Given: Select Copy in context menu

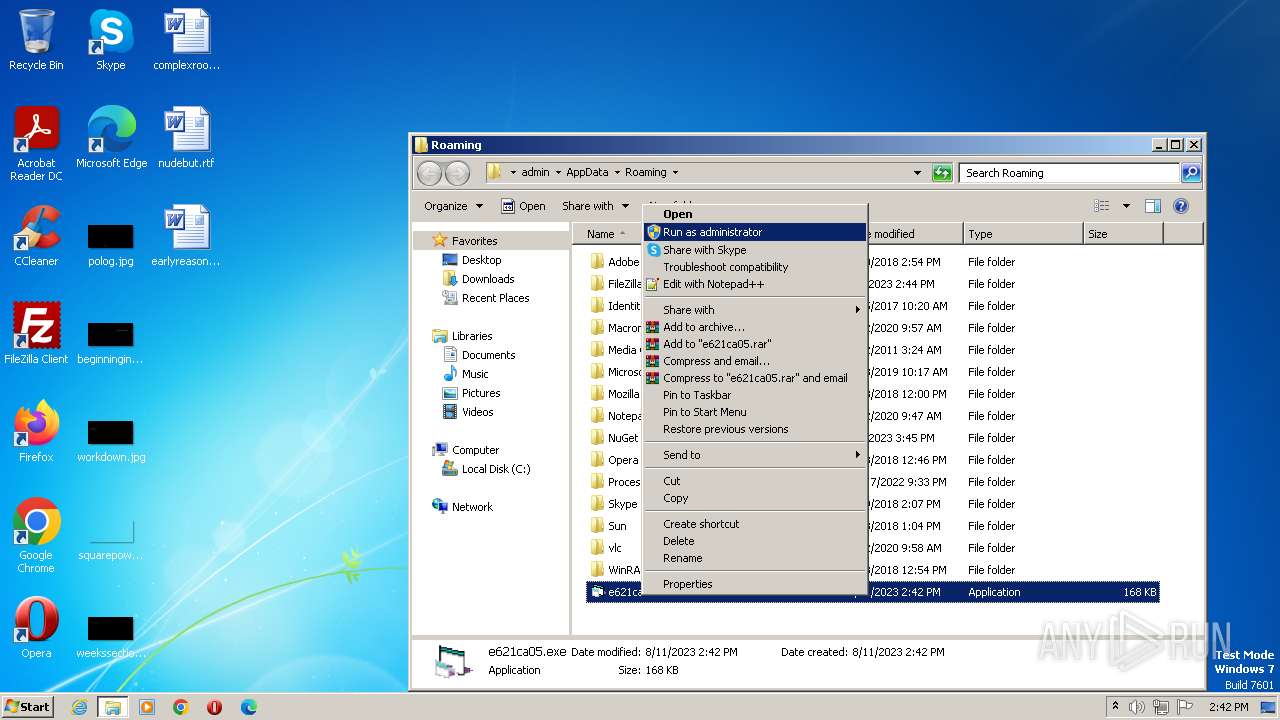Looking at the screenshot, I should pyautogui.click(x=755, y=498).
